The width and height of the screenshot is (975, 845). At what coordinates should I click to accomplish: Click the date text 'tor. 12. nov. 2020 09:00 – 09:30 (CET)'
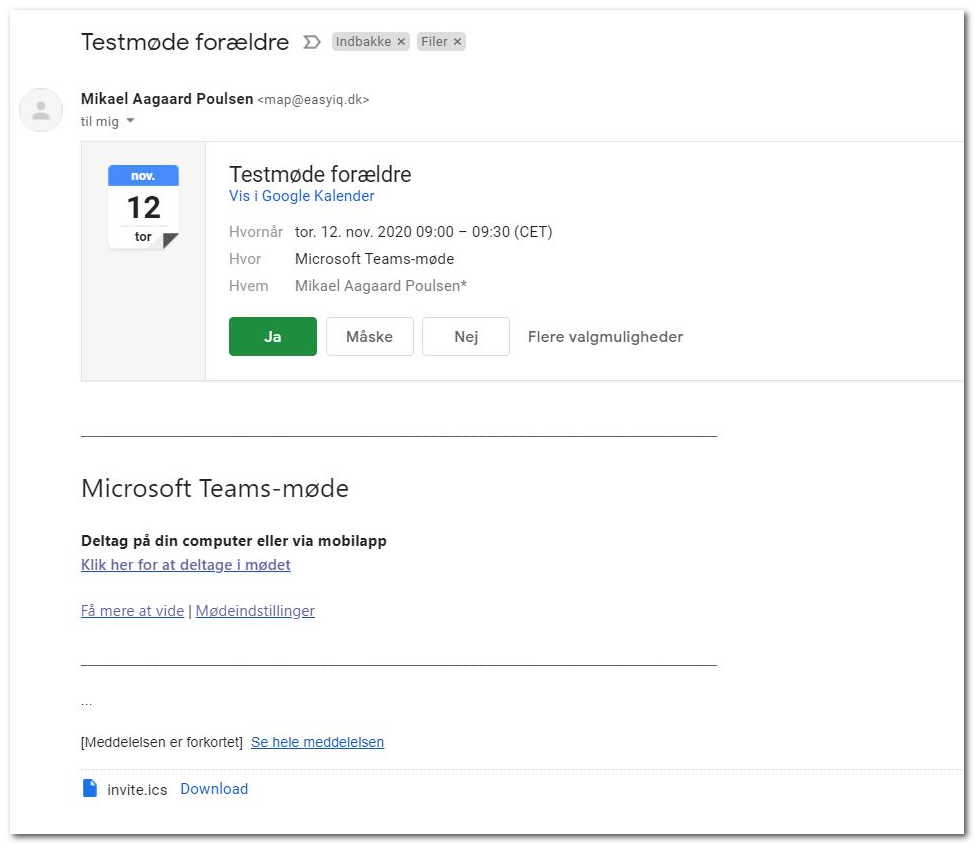click(423, 232)
